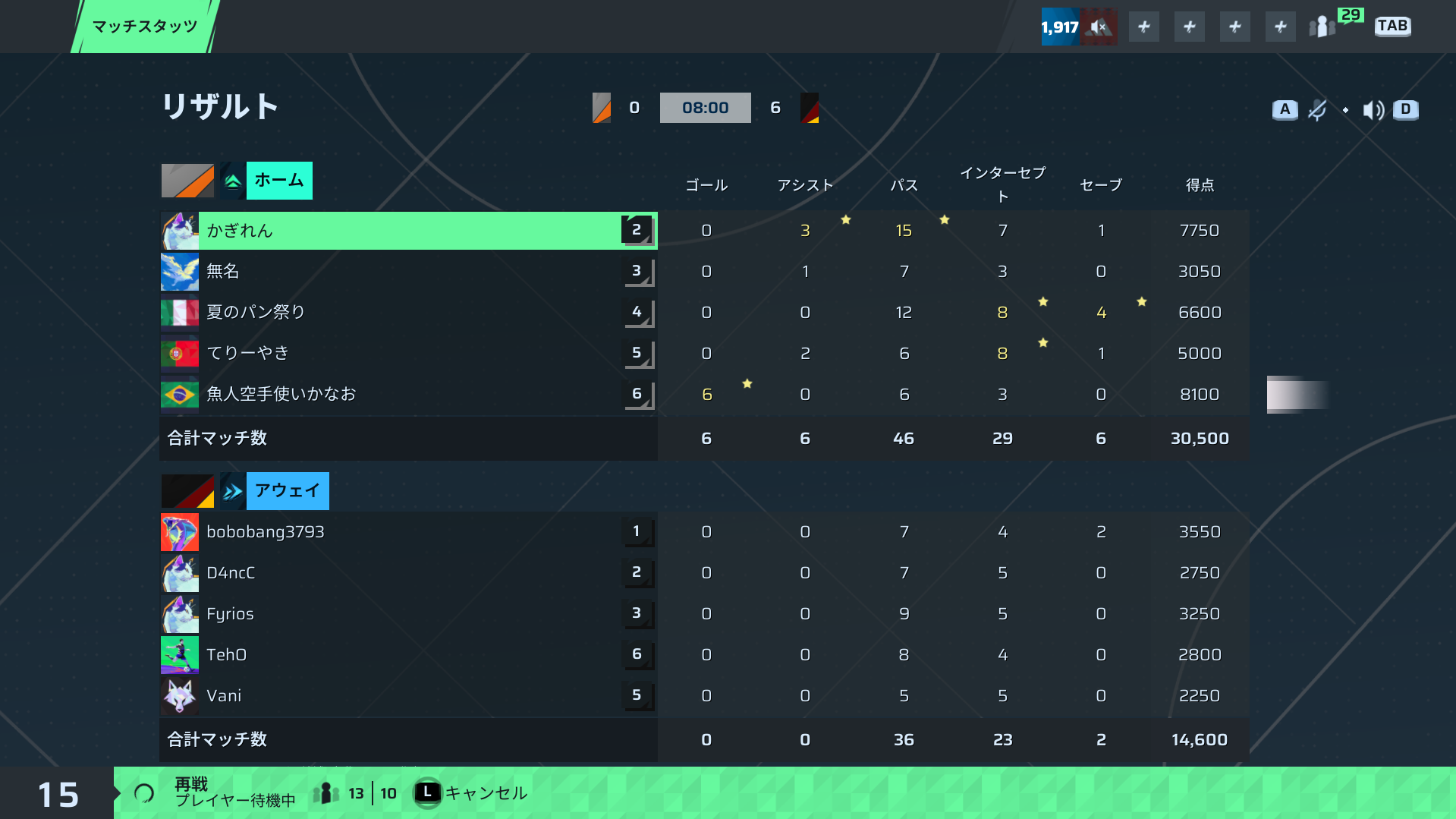
Task: Click the 再戦 rematch loading spinner
Action: click(x=144, y=794)
